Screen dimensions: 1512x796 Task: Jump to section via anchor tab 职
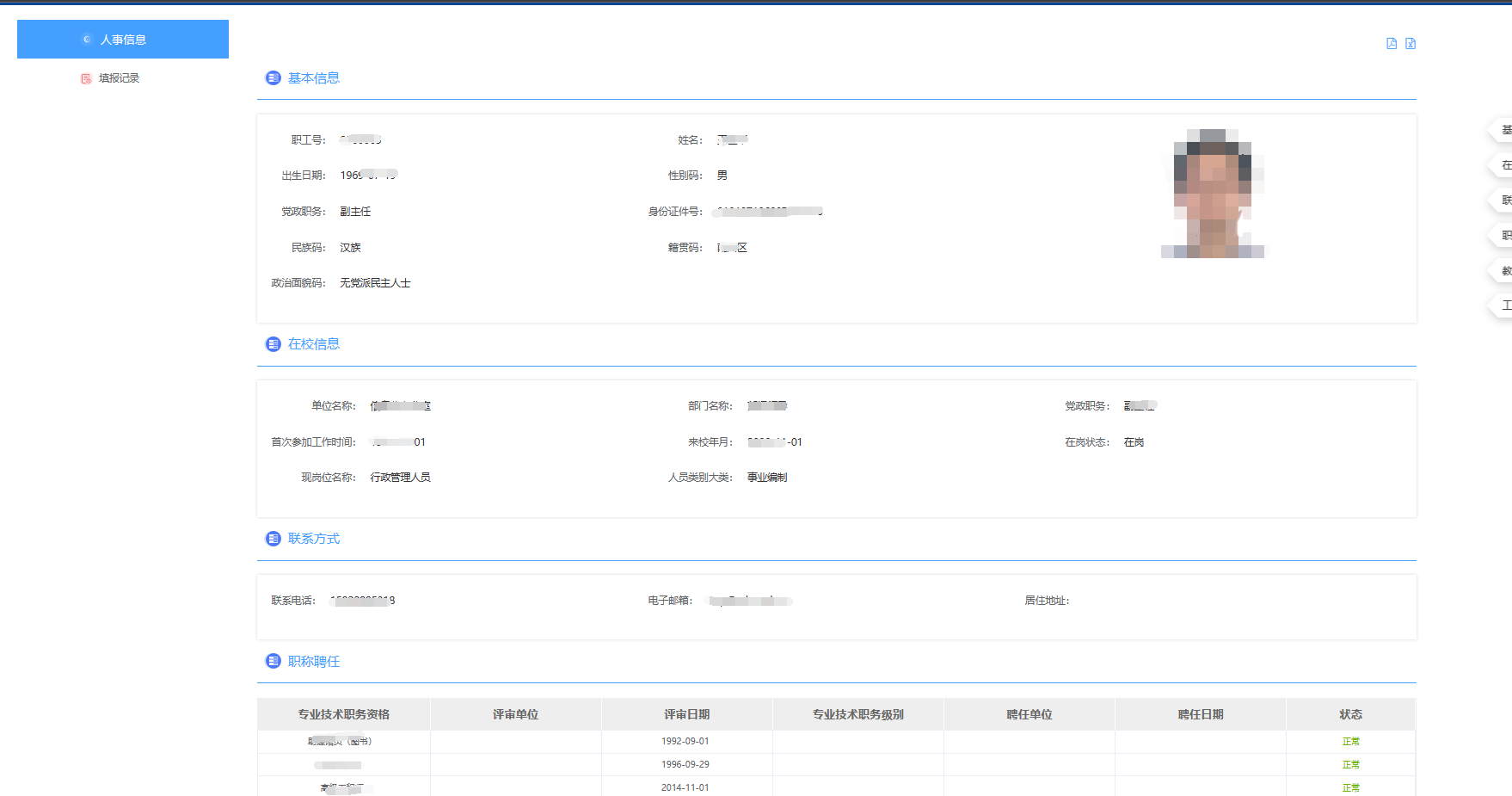coord(1503,235)
